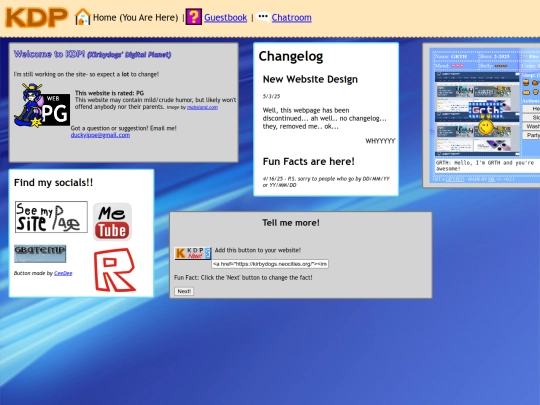
Task: Click the Welcome to KDP! title
Action: pos(92,54)
